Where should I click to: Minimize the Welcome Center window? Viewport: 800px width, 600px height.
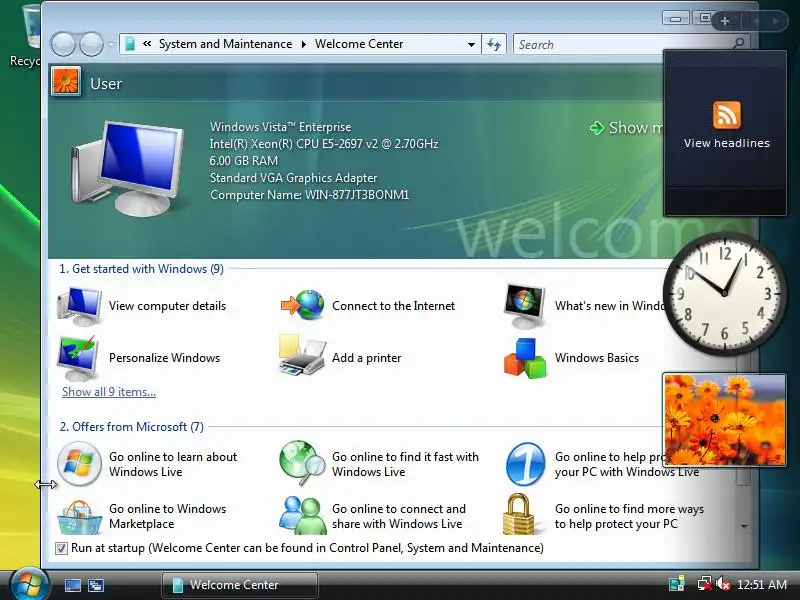676,19
